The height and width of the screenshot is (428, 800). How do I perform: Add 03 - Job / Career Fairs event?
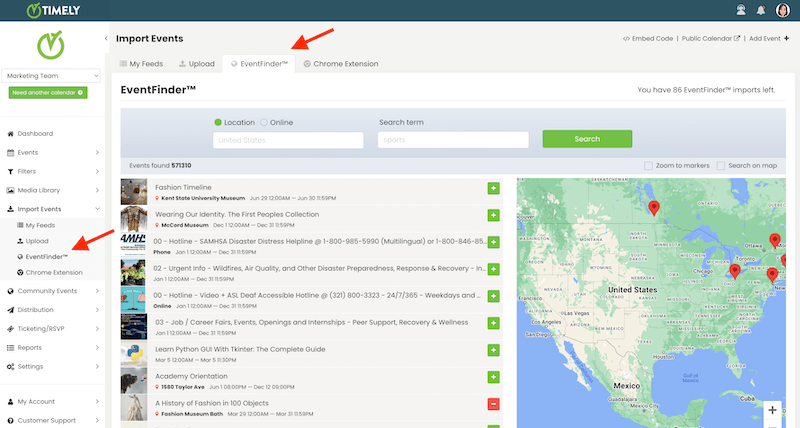493,323
